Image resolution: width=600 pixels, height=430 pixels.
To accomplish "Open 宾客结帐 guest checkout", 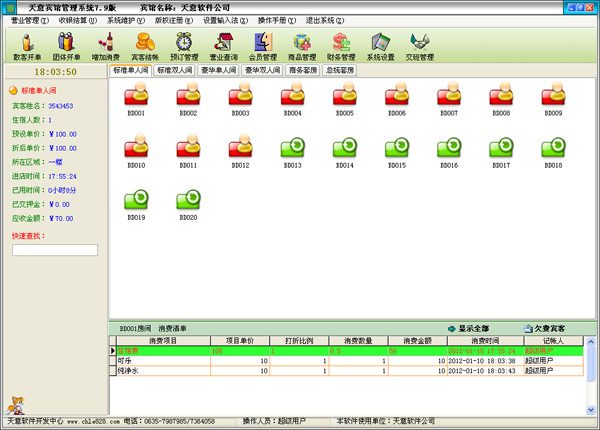I will (x=144, y=46).
